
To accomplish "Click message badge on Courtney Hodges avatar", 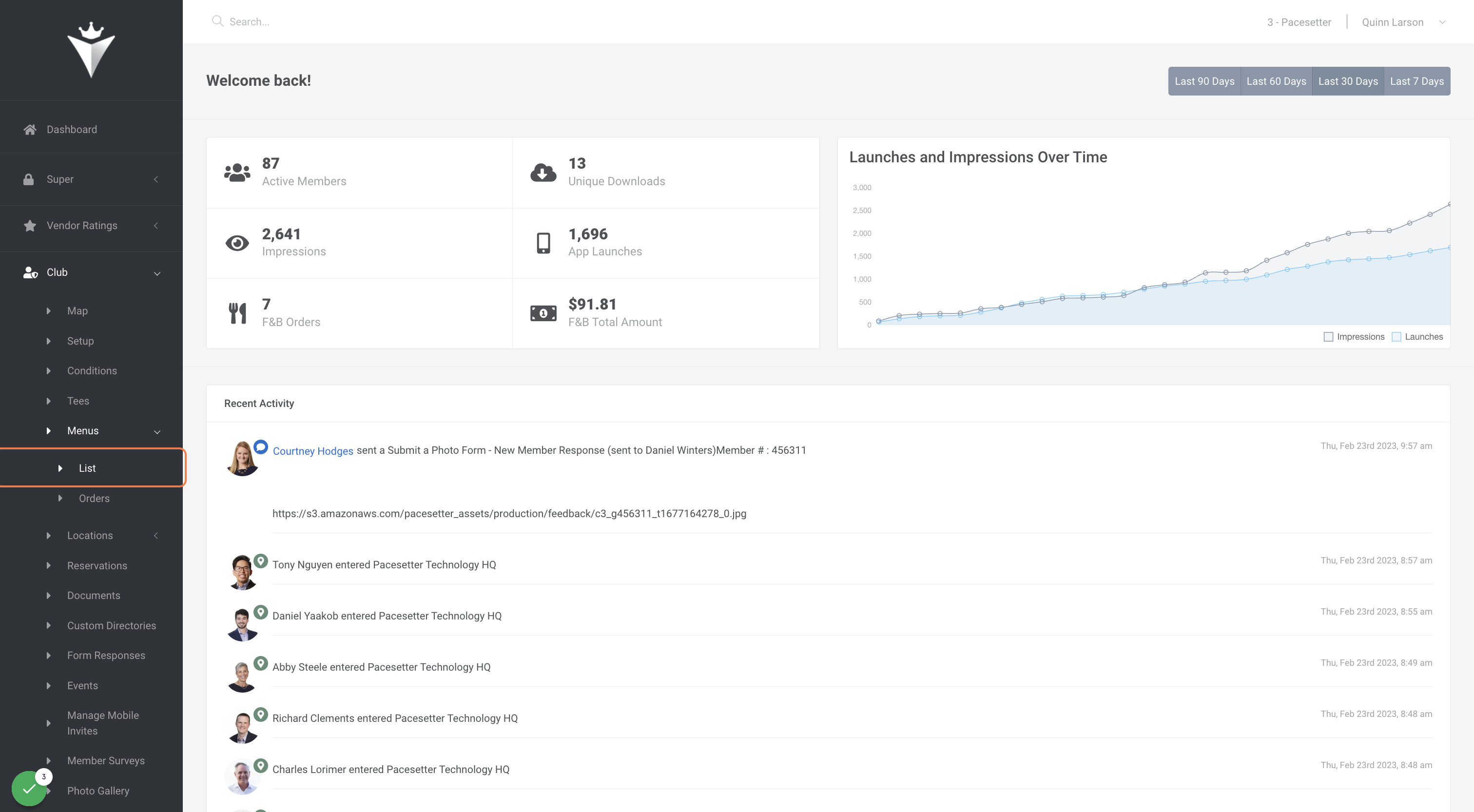I will point(261,447).
